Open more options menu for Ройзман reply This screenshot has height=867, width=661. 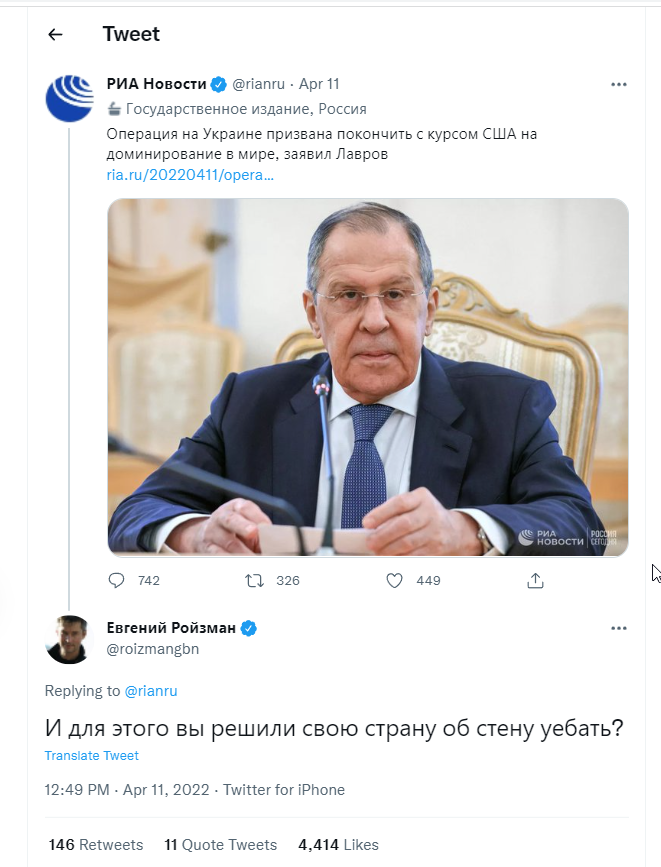click(618, 628)
